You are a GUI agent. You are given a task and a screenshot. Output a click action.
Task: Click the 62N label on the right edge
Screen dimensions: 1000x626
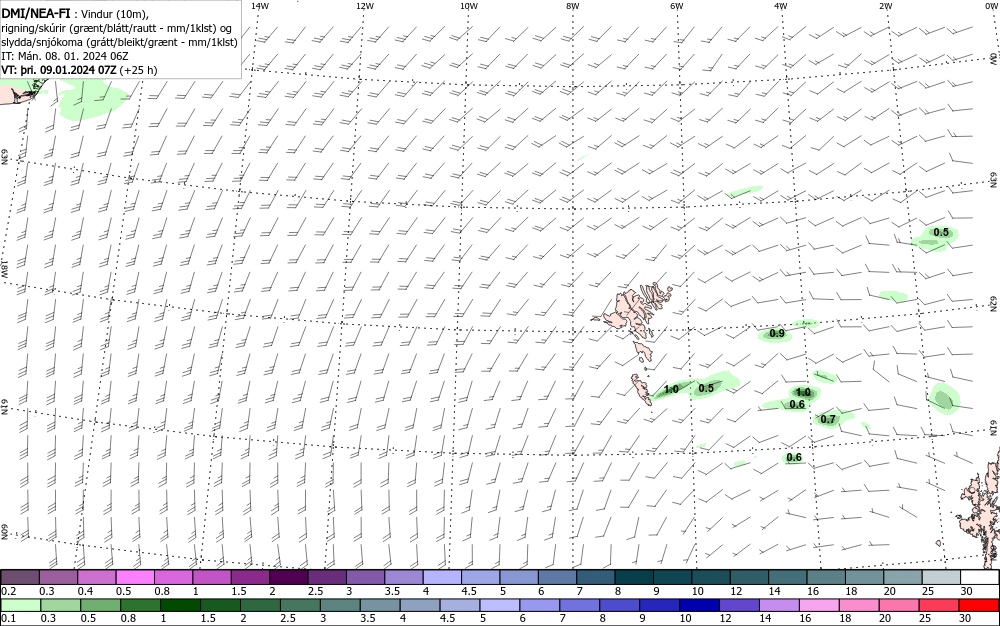coord(994,303)
